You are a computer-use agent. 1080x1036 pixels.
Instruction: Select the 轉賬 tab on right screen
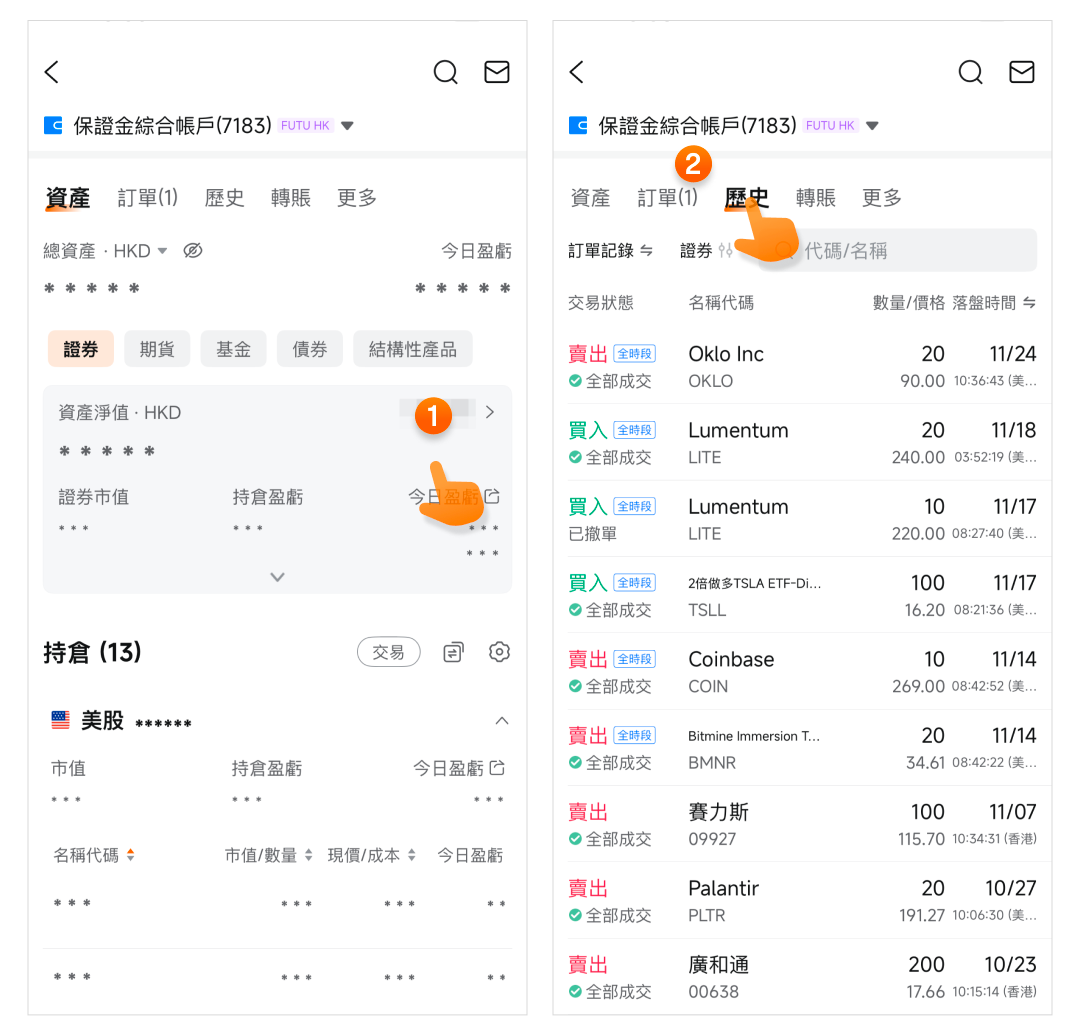pos(815,198)
